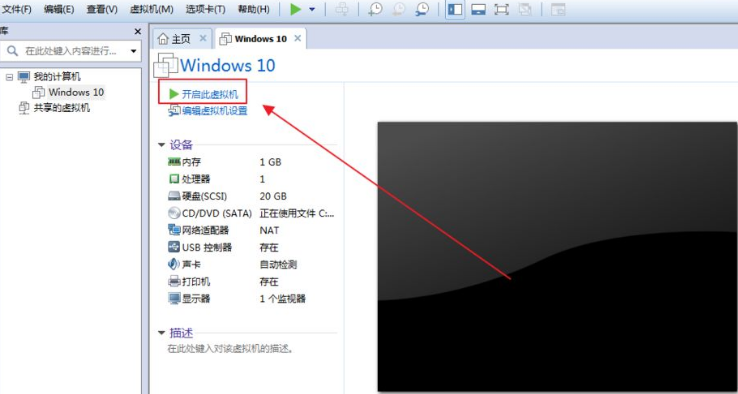Click the 处理器 processor device icon

point(174,179)
